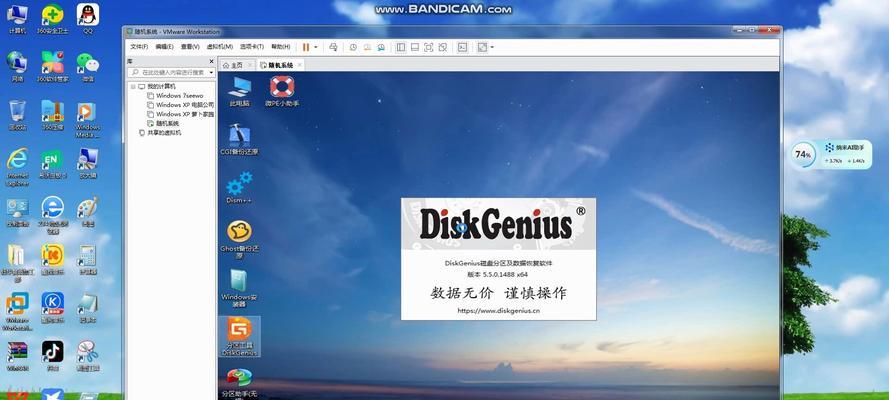Switch to the 主页 tab
889x400 pixels.
pyautogui.click(x=236, y=65)
